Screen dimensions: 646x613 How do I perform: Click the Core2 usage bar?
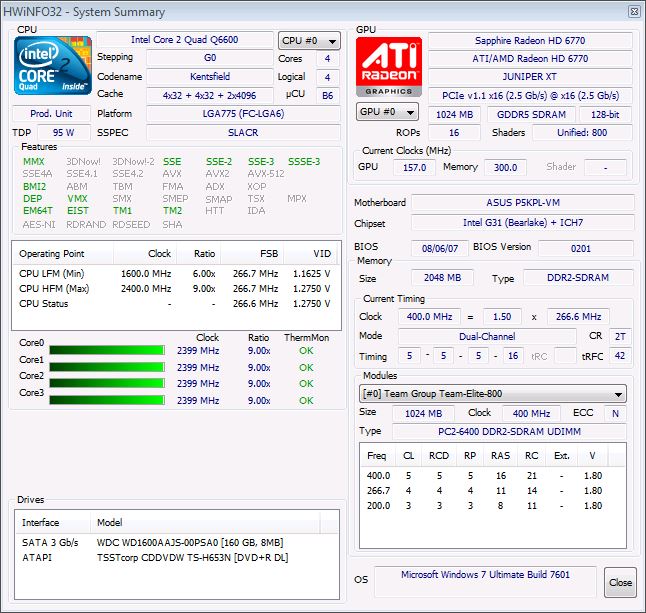click(107, 383)
